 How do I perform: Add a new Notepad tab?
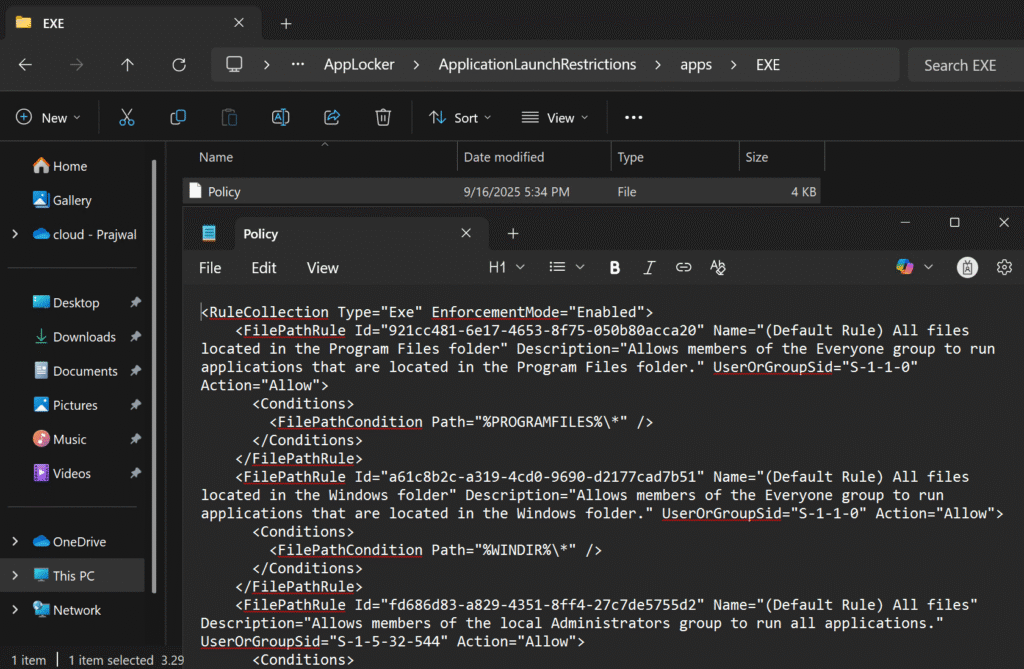pyautogui.click(x=513, y=234)
